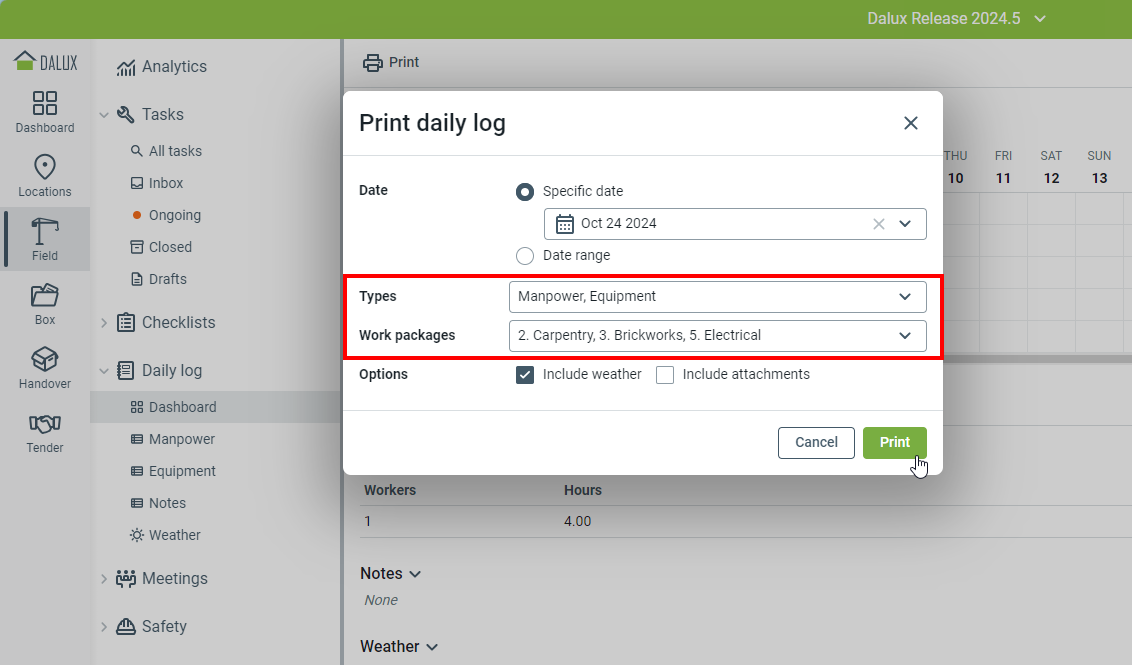Open the Box folder icon
Screen dimensions: 1132x665
click(45, 296)
